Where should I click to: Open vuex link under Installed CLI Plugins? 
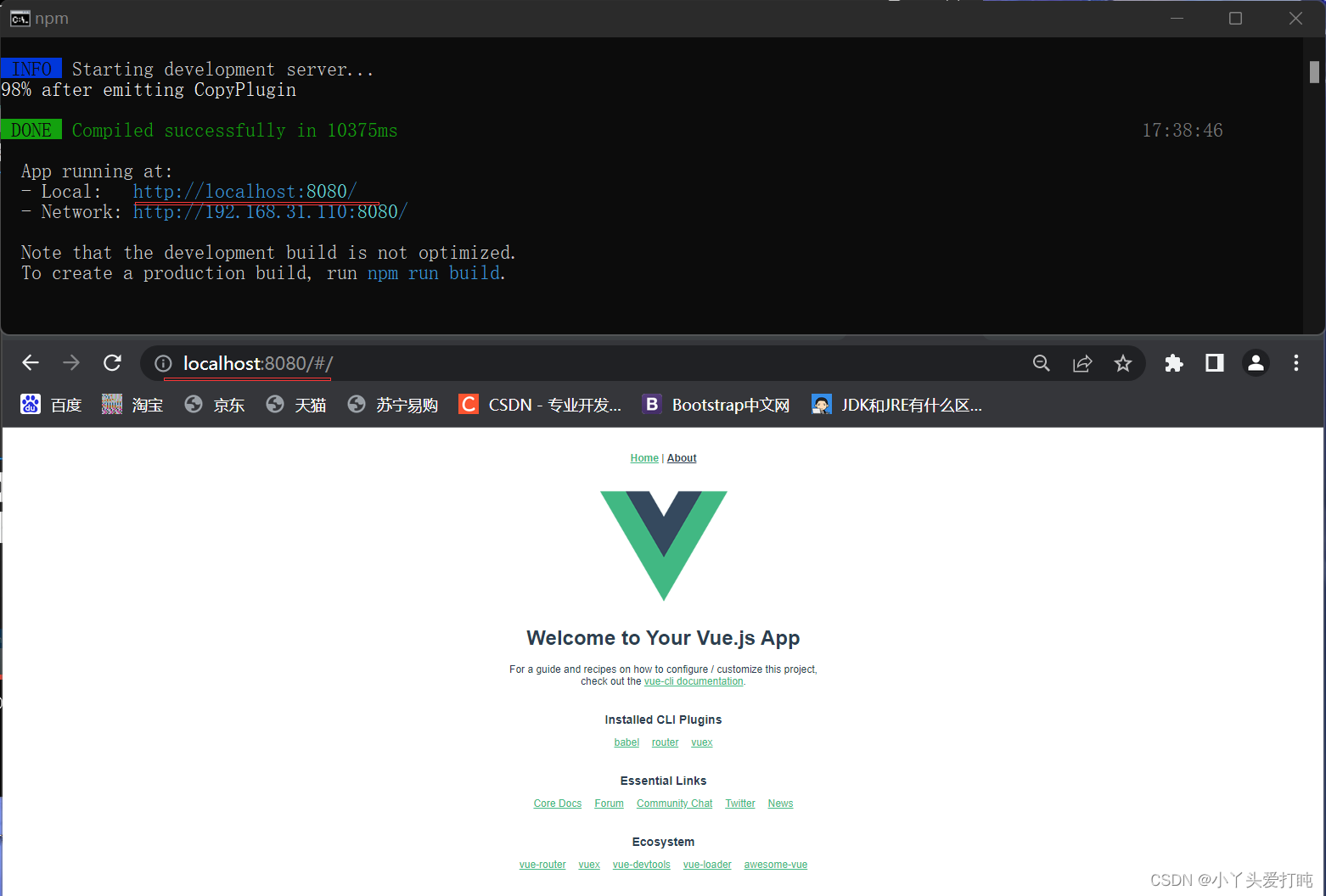pyautogui.click(x=702, y=742)
